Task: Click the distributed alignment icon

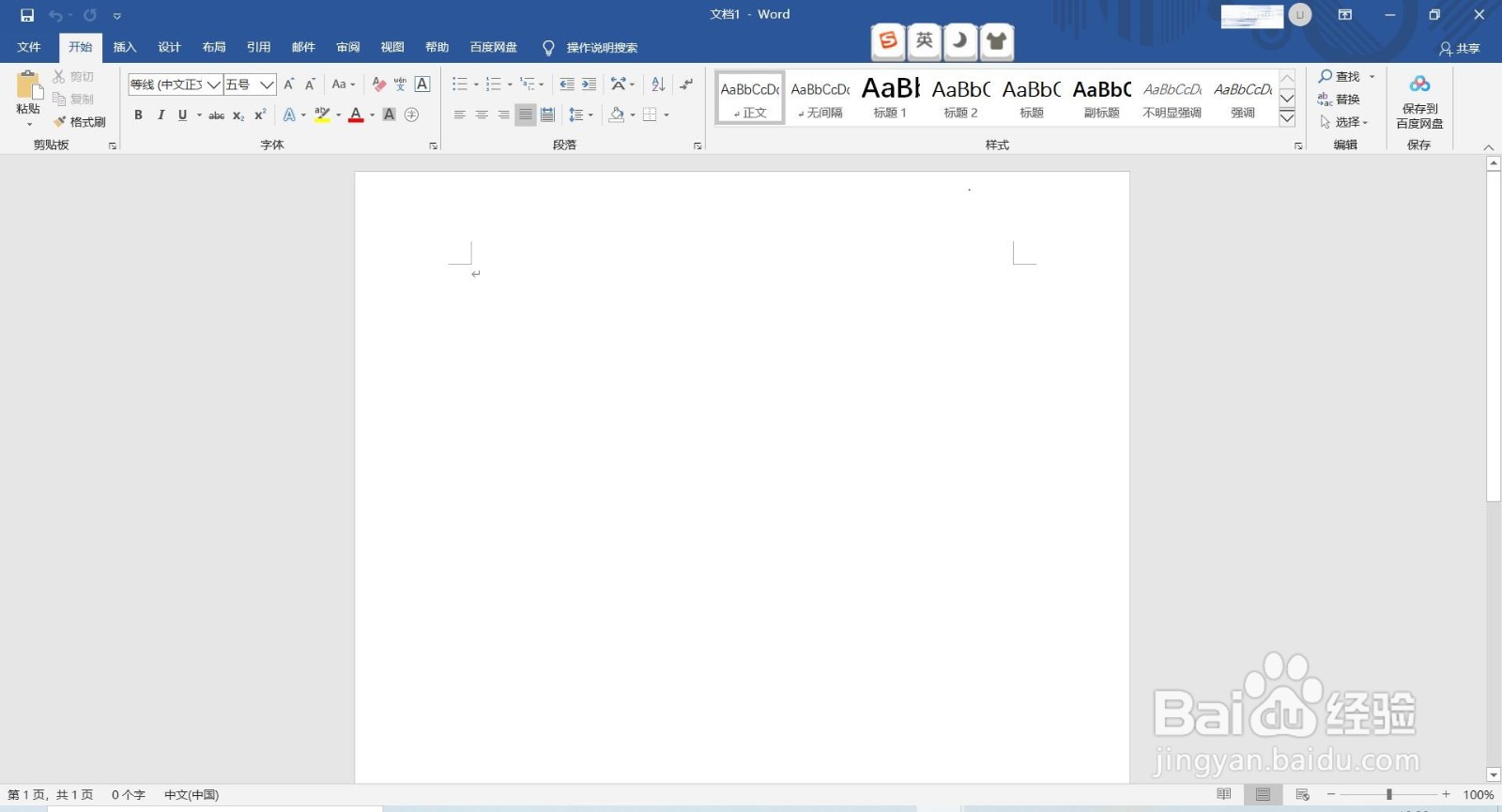Action: (547, 115)
